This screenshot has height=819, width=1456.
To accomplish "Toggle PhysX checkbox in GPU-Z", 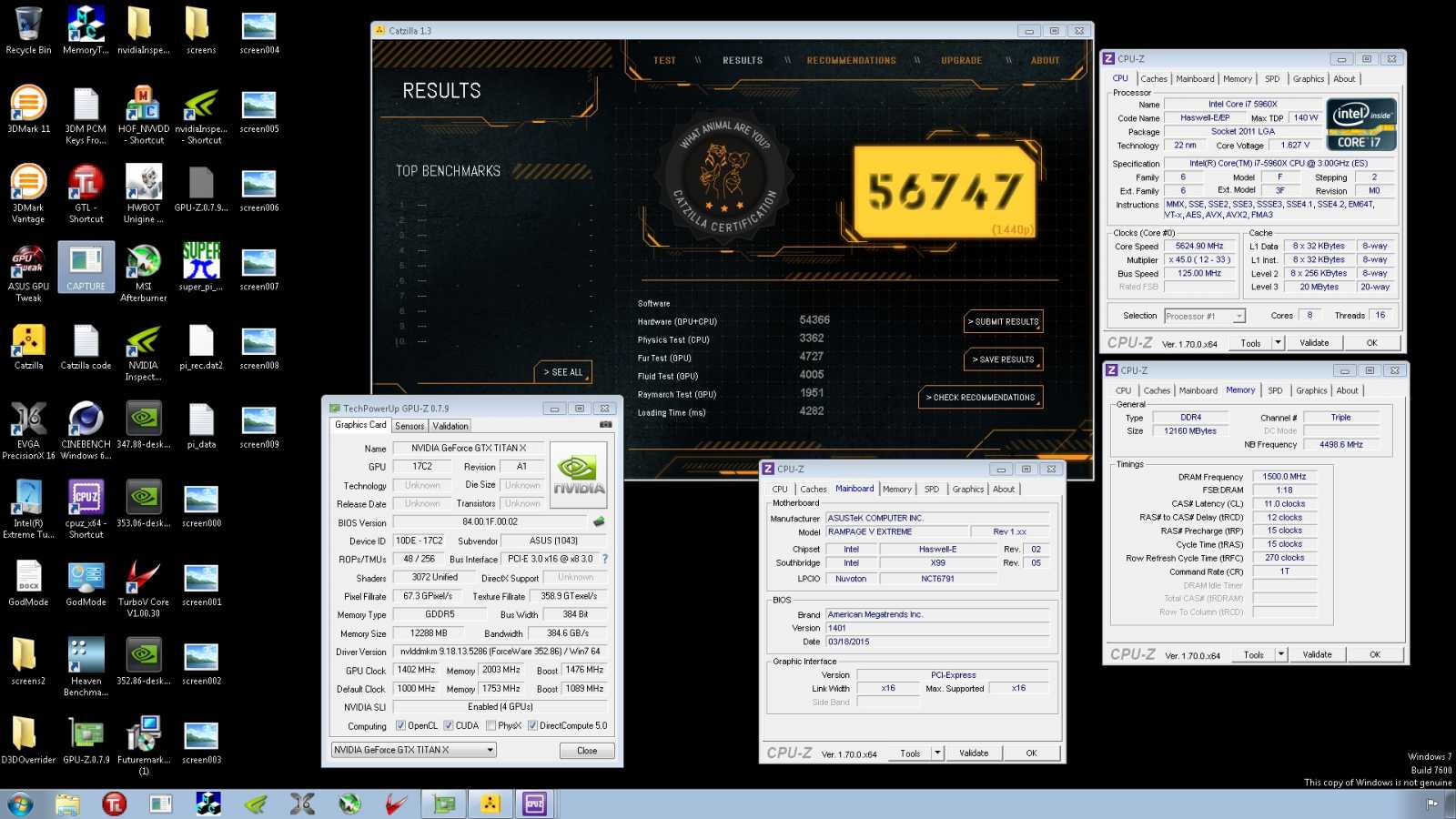I will coord(491,726).
